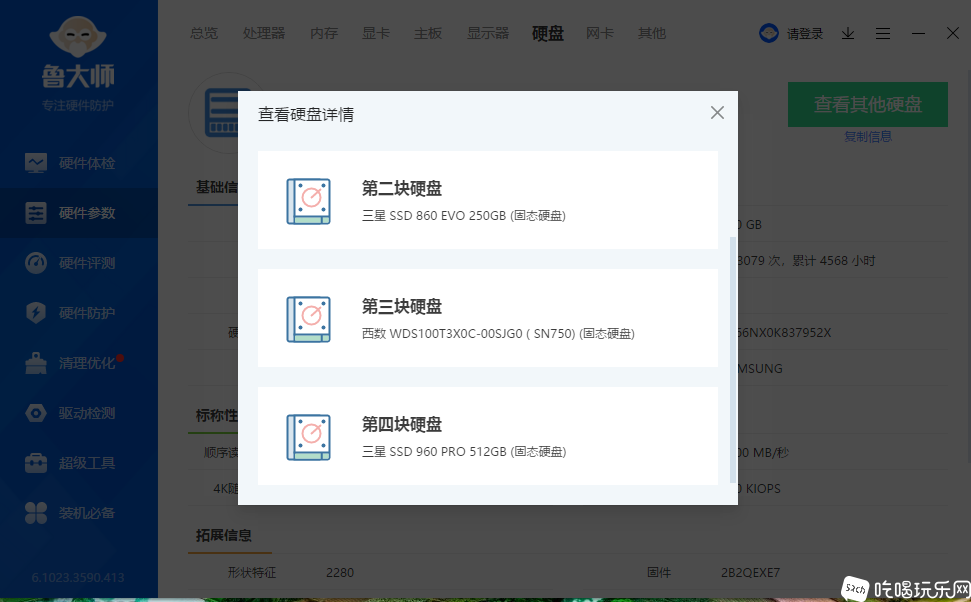Open 硬件参数 in the sidebar
971x602 pixels.
point(79,213)
